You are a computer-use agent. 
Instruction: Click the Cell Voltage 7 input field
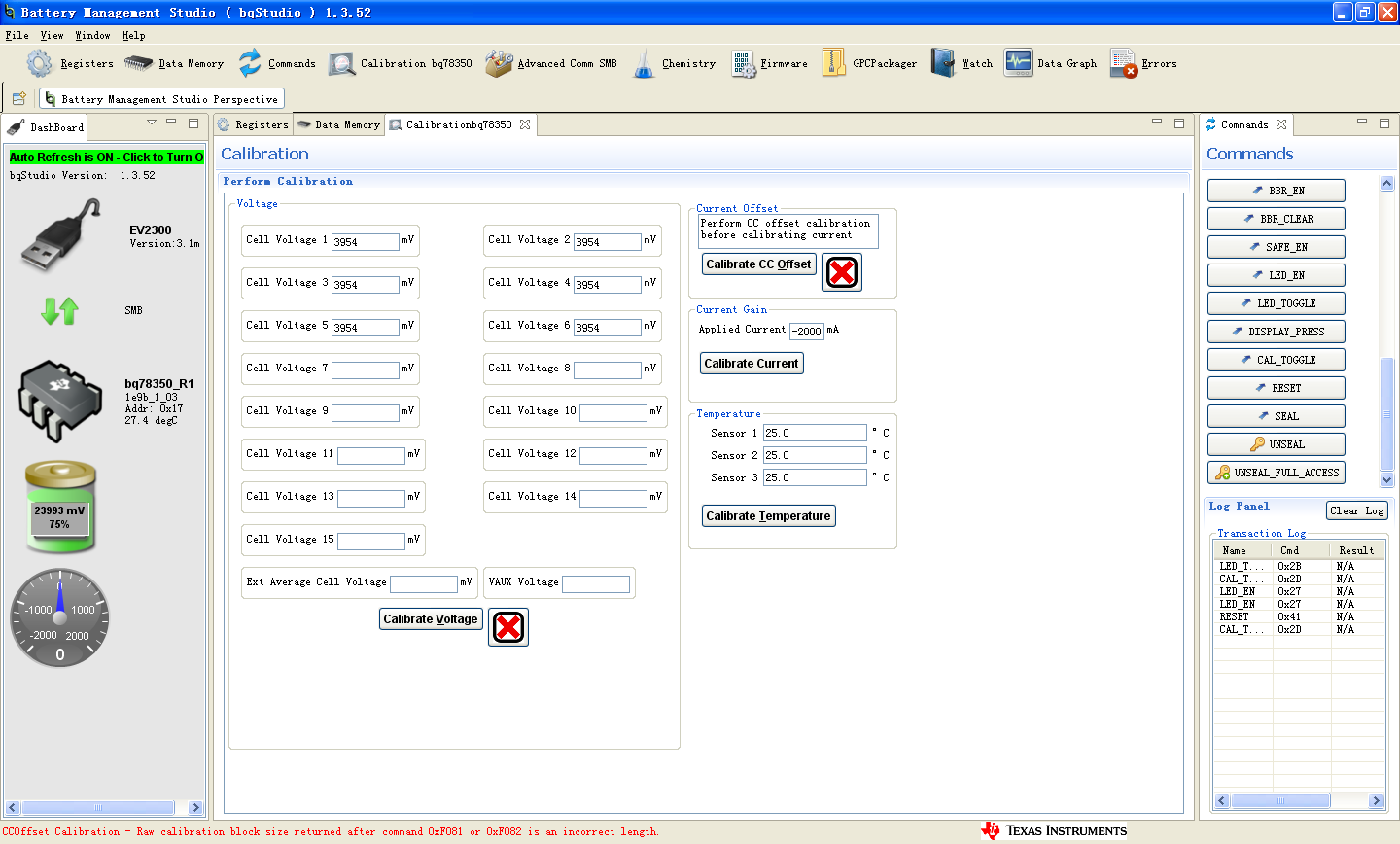pos(366,370)
